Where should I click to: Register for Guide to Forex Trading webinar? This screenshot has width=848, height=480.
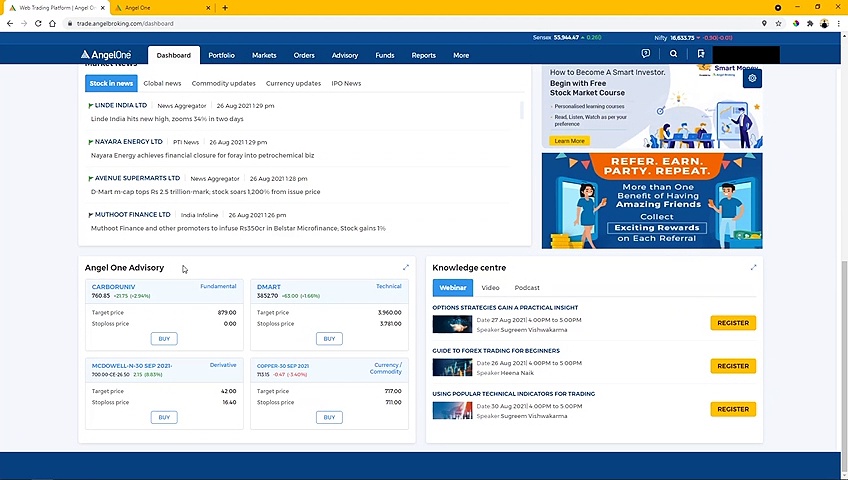point(733,366)
